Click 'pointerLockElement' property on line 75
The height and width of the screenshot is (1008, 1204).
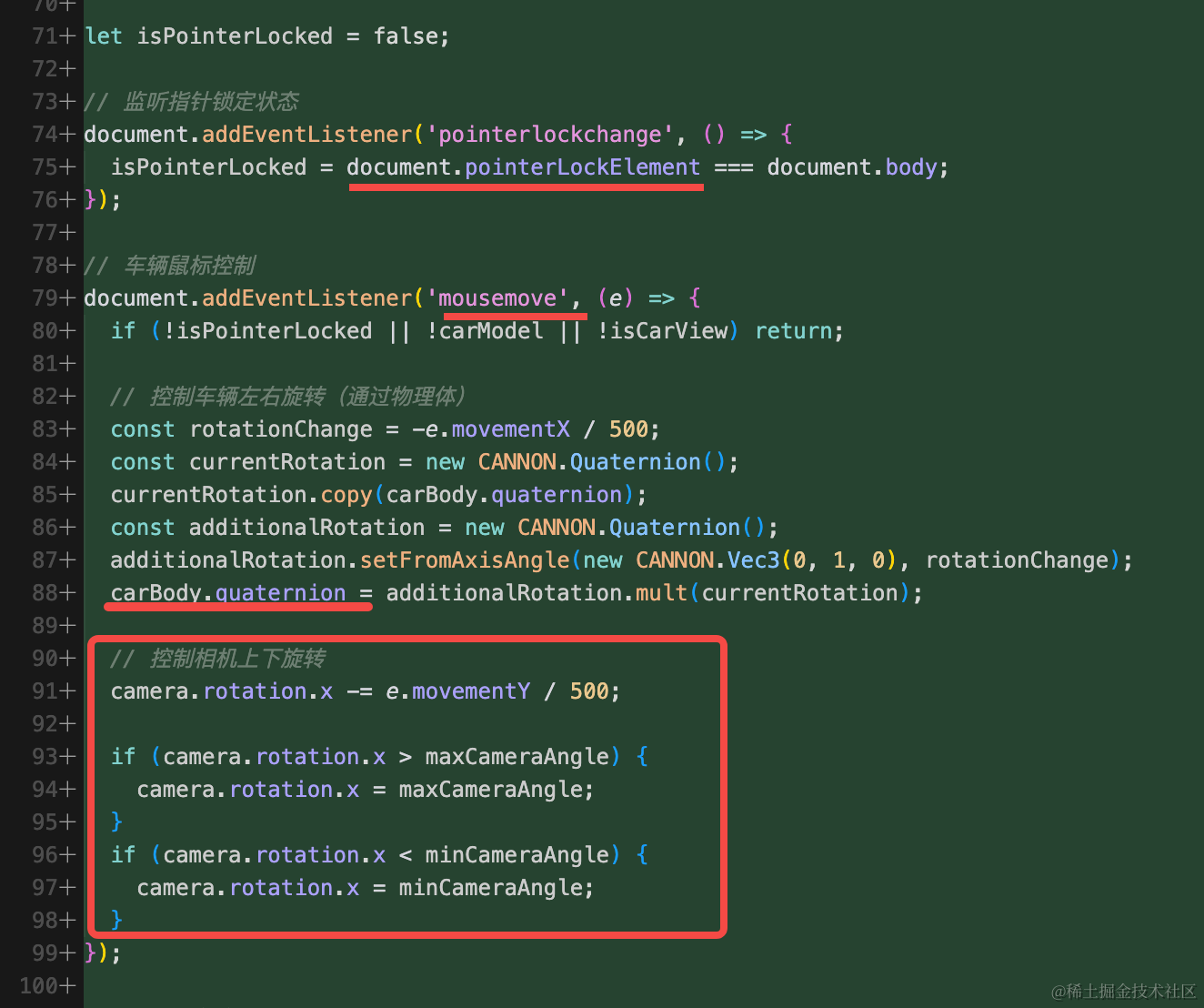coord(583,167)
